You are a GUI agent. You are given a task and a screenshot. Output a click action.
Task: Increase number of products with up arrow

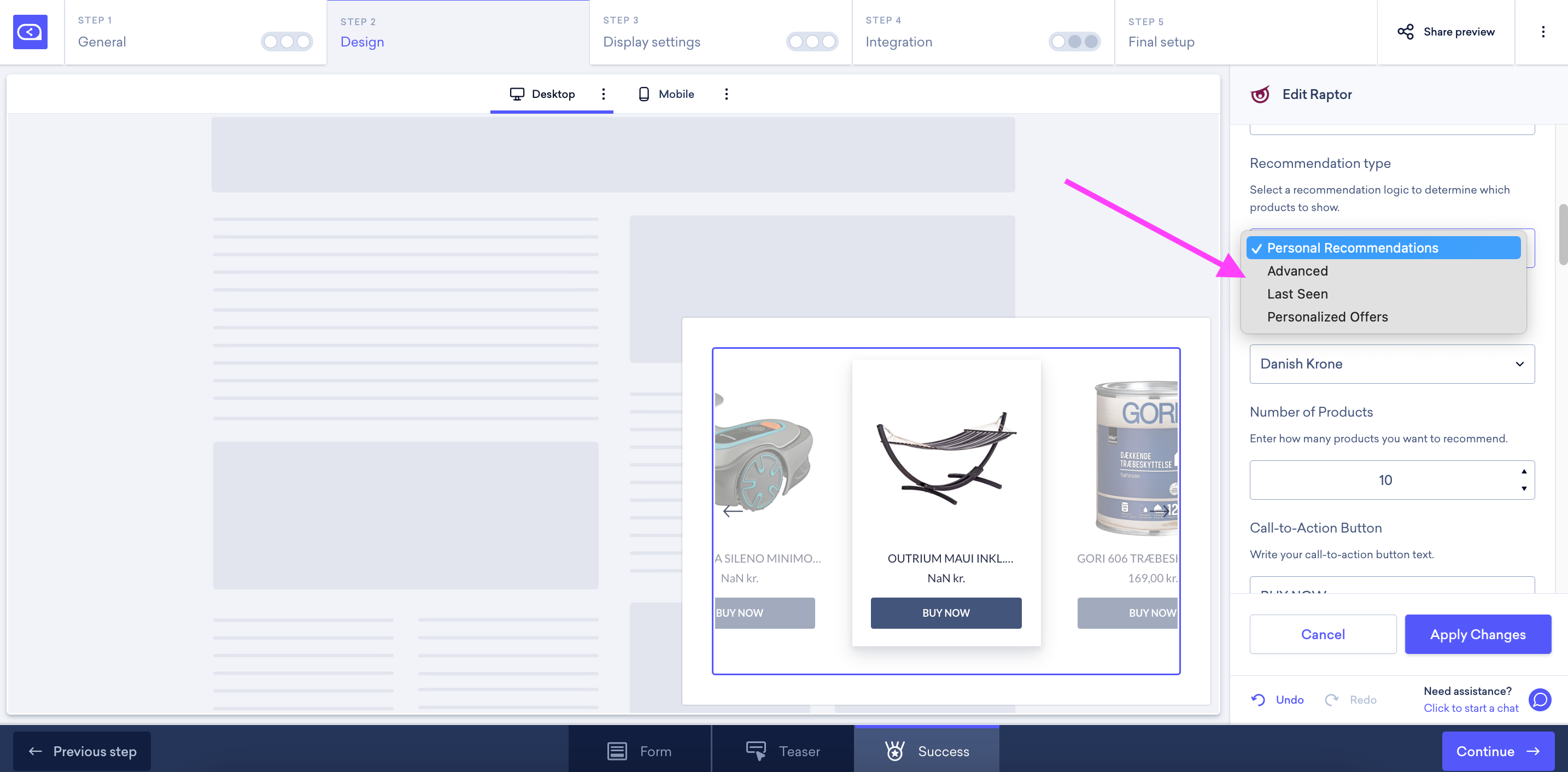point(1524,471)
